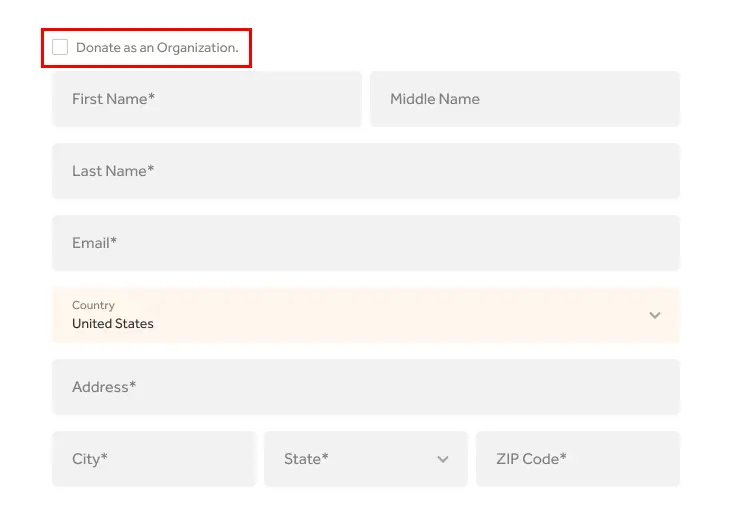The height and width of the screenshot is (525, 732).
Task: Click the 'Email*' placeholder text
Action: pos(94,243)
